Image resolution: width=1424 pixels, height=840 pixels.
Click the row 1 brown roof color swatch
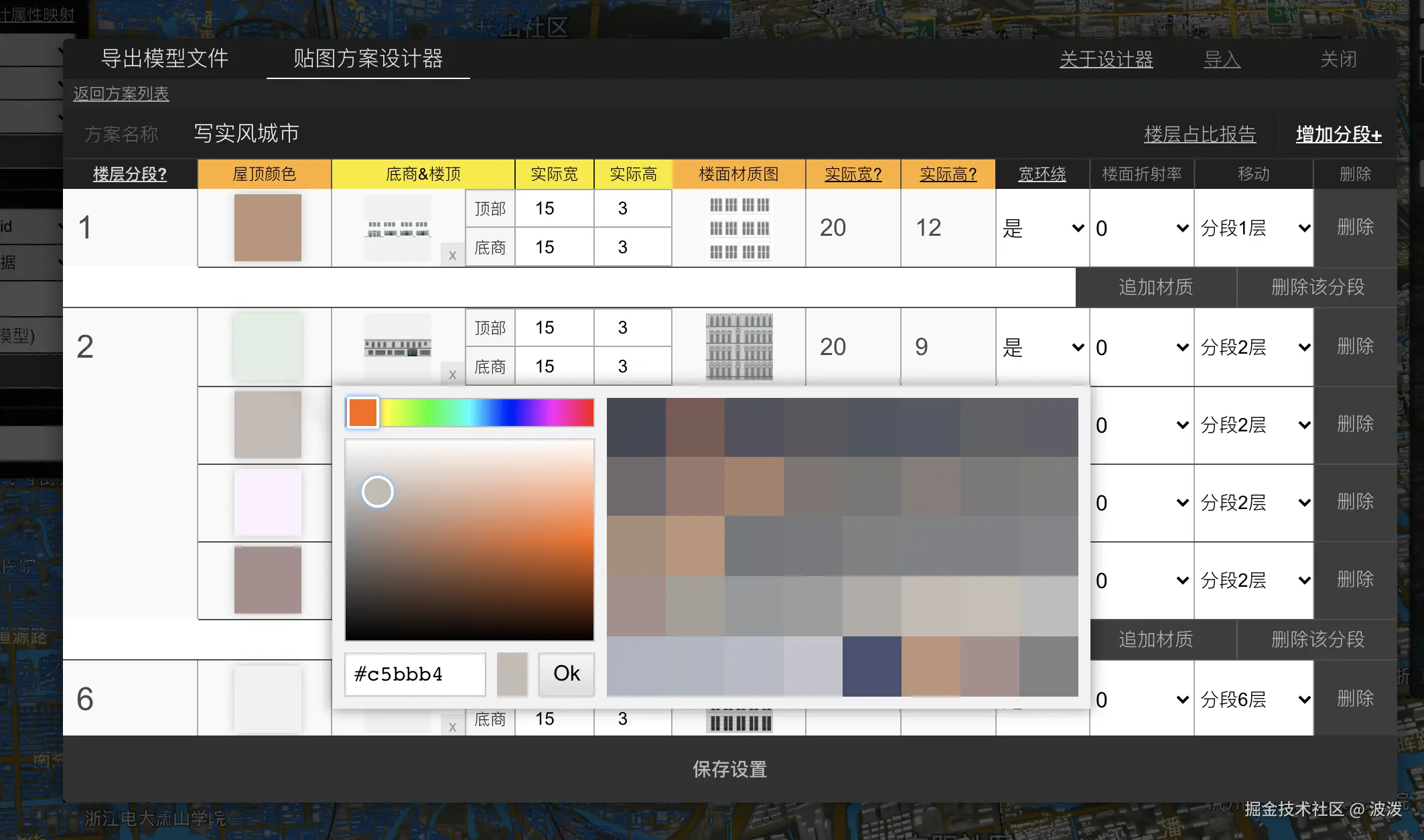point(267,228)
